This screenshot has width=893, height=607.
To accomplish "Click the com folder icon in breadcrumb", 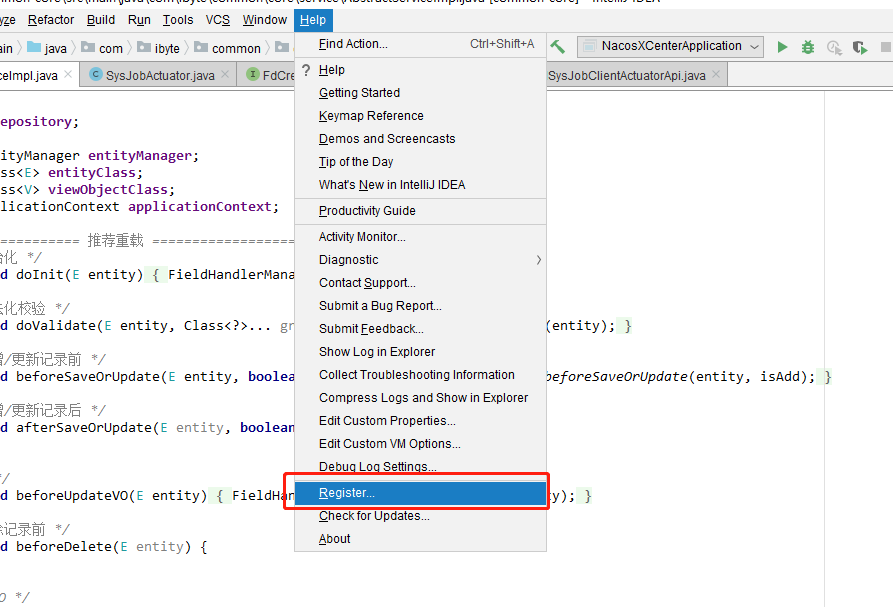I will 88,47.
